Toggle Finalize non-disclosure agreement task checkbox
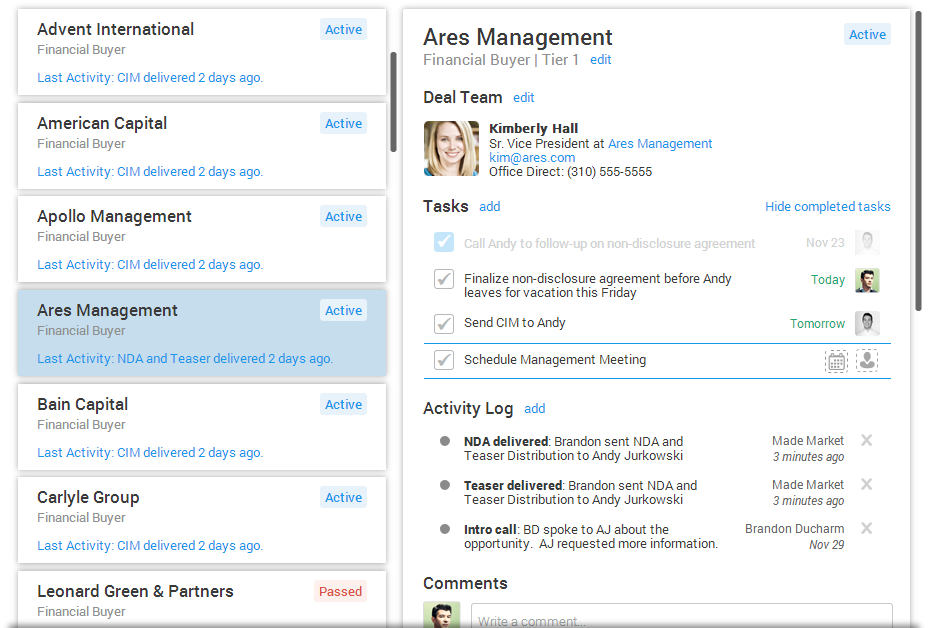This screenshot has width=928, height=628. pos(444,280)
